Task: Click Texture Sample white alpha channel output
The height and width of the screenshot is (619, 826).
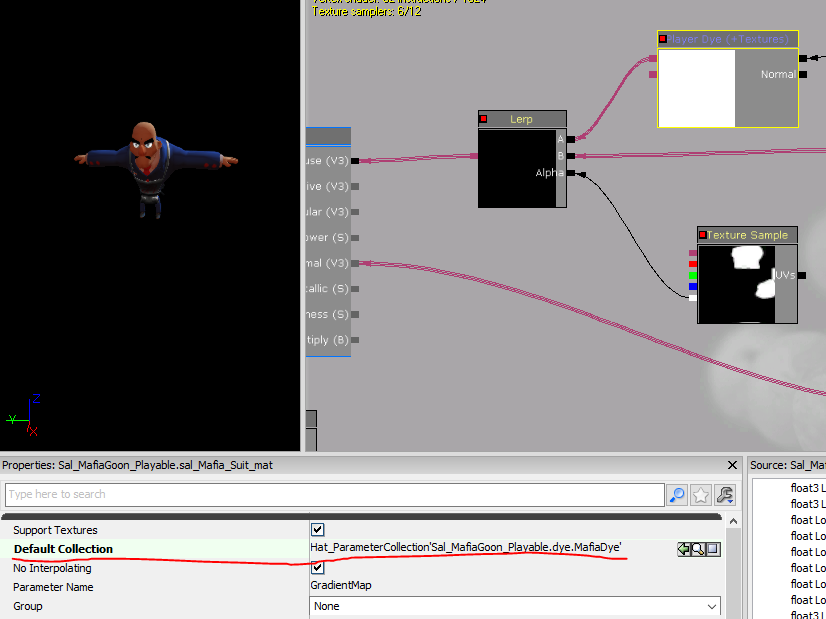Action: coord(693,298)
